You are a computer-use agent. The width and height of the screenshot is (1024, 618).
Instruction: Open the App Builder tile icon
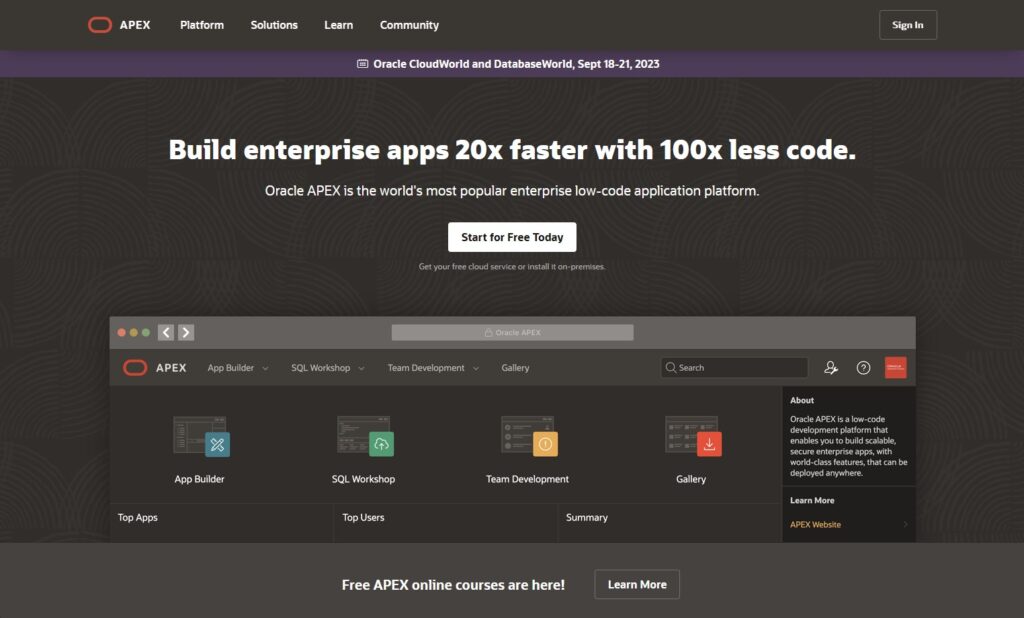click(201, 436)
